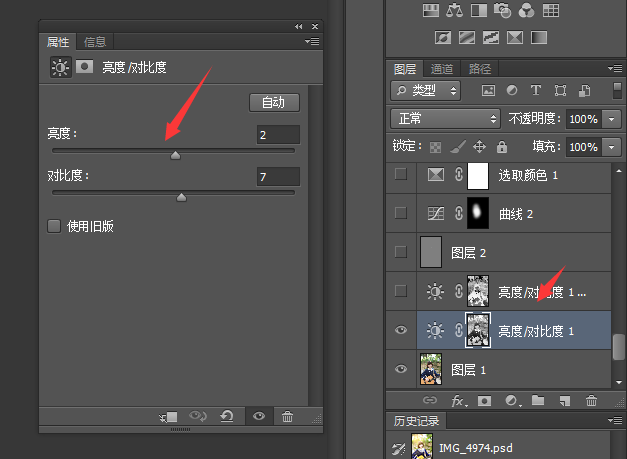The height and width of the screenshot is (459, 627).
Task: Enable the Use Legacy (使用旧版) checkbox
Action: [x=54, y=226]
